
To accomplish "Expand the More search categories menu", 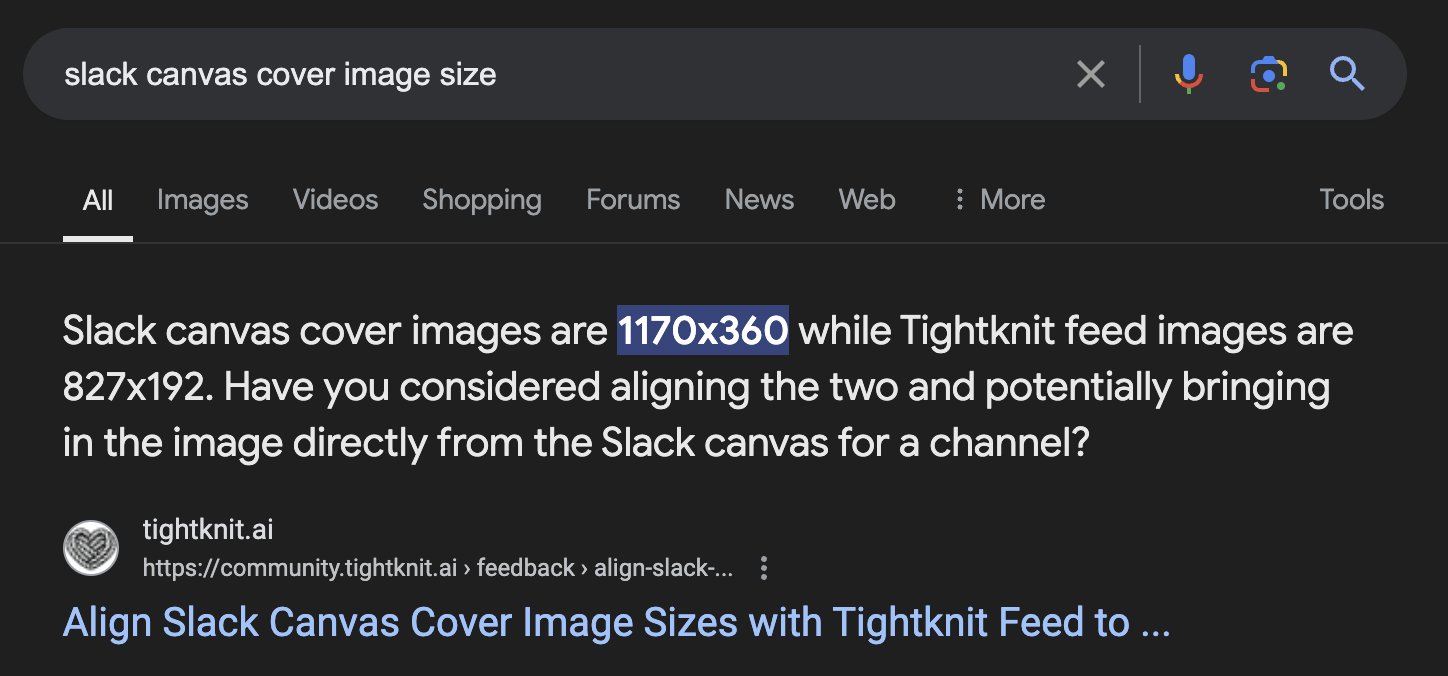I will coord(998,199).
